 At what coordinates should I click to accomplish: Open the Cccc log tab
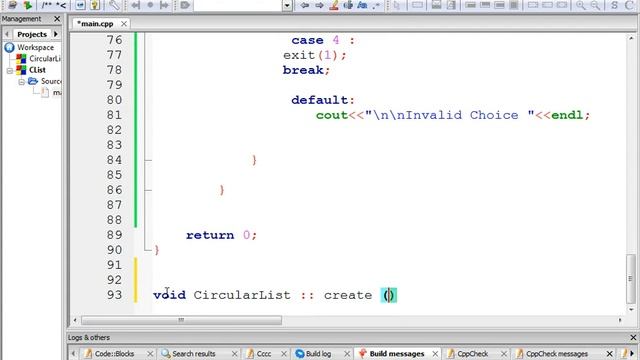tap(264, 354)
